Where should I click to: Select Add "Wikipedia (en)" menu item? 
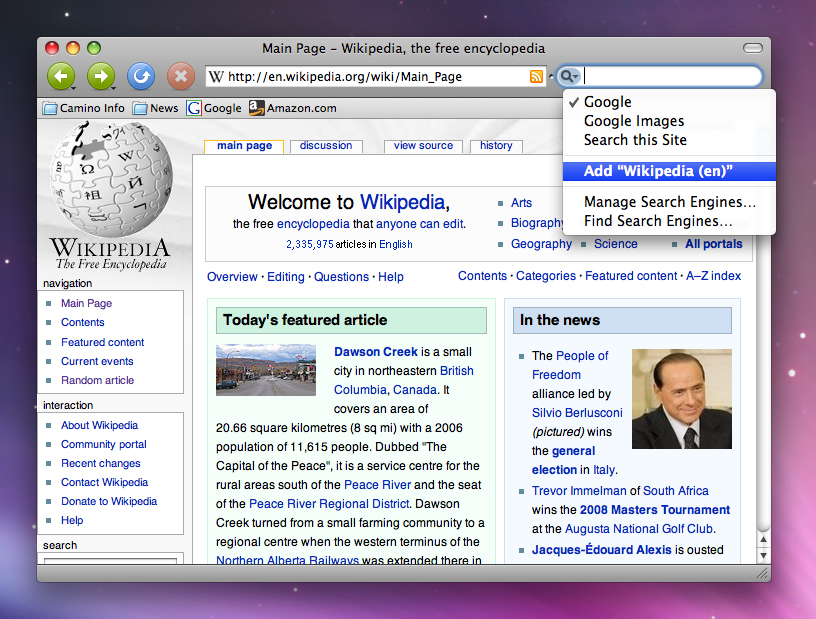click(x=669, y=171)
